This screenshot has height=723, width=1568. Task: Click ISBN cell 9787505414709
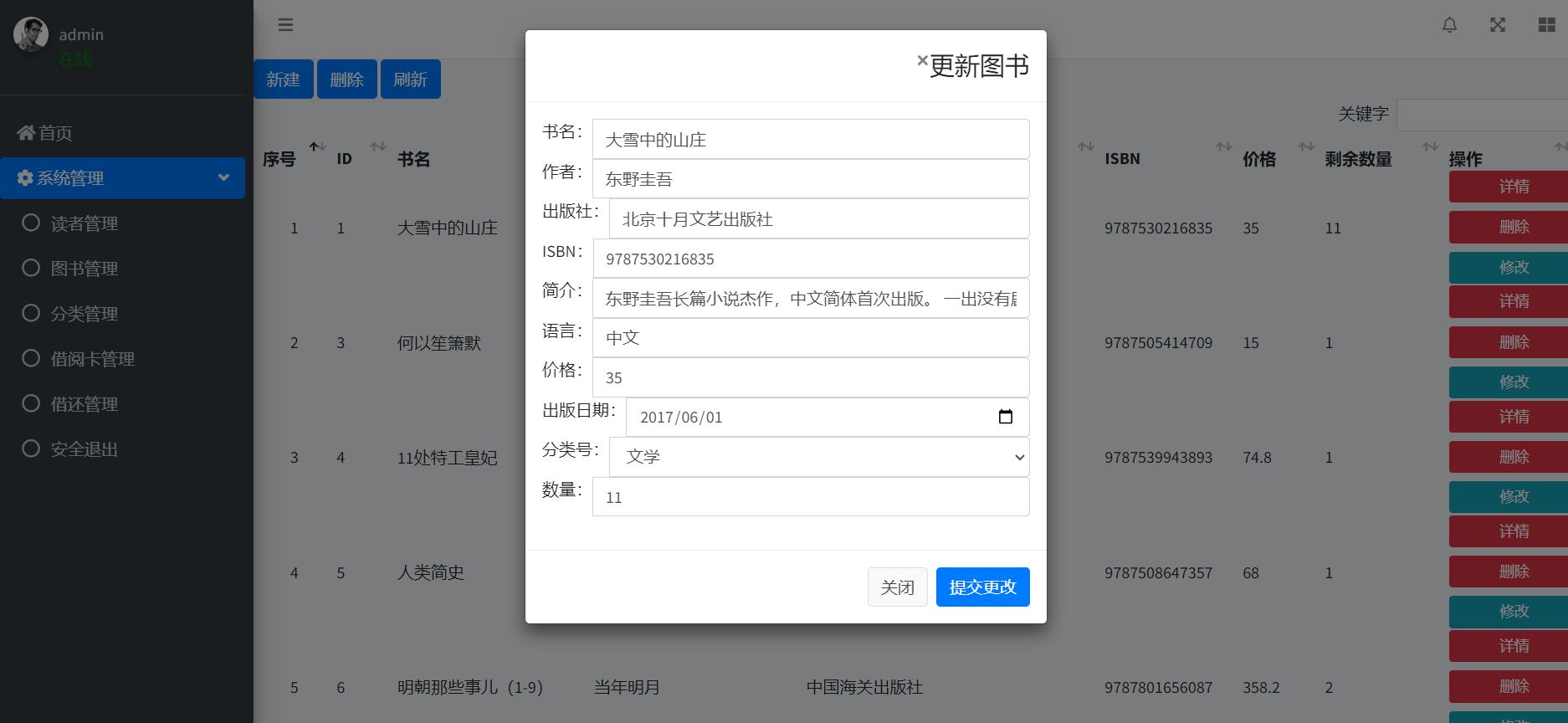[1158, 342]
